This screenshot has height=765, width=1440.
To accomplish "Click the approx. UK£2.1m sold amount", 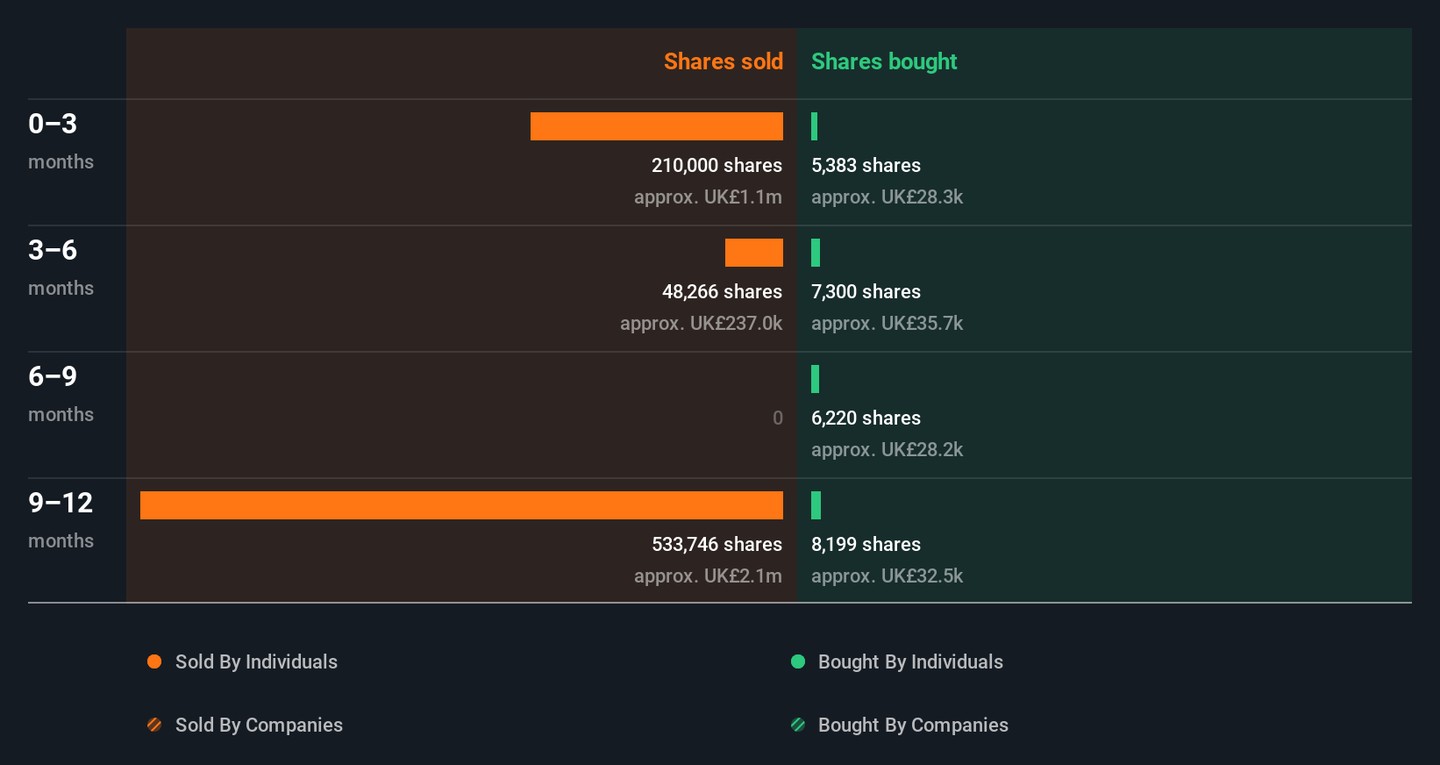I will click(x=708, y=577).
